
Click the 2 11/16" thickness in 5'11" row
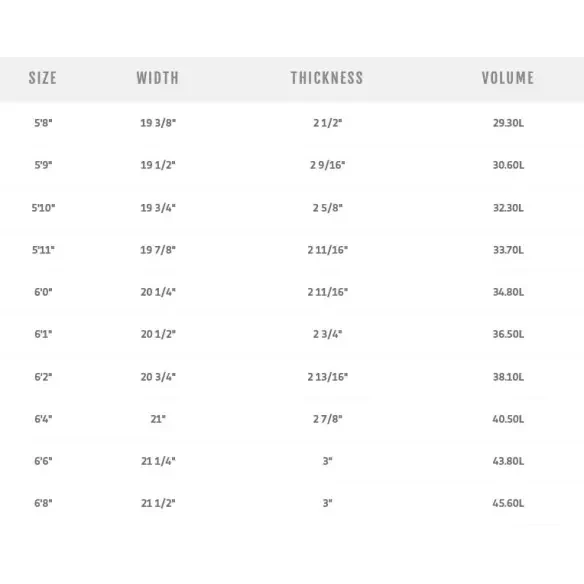[x=327, y=250]
